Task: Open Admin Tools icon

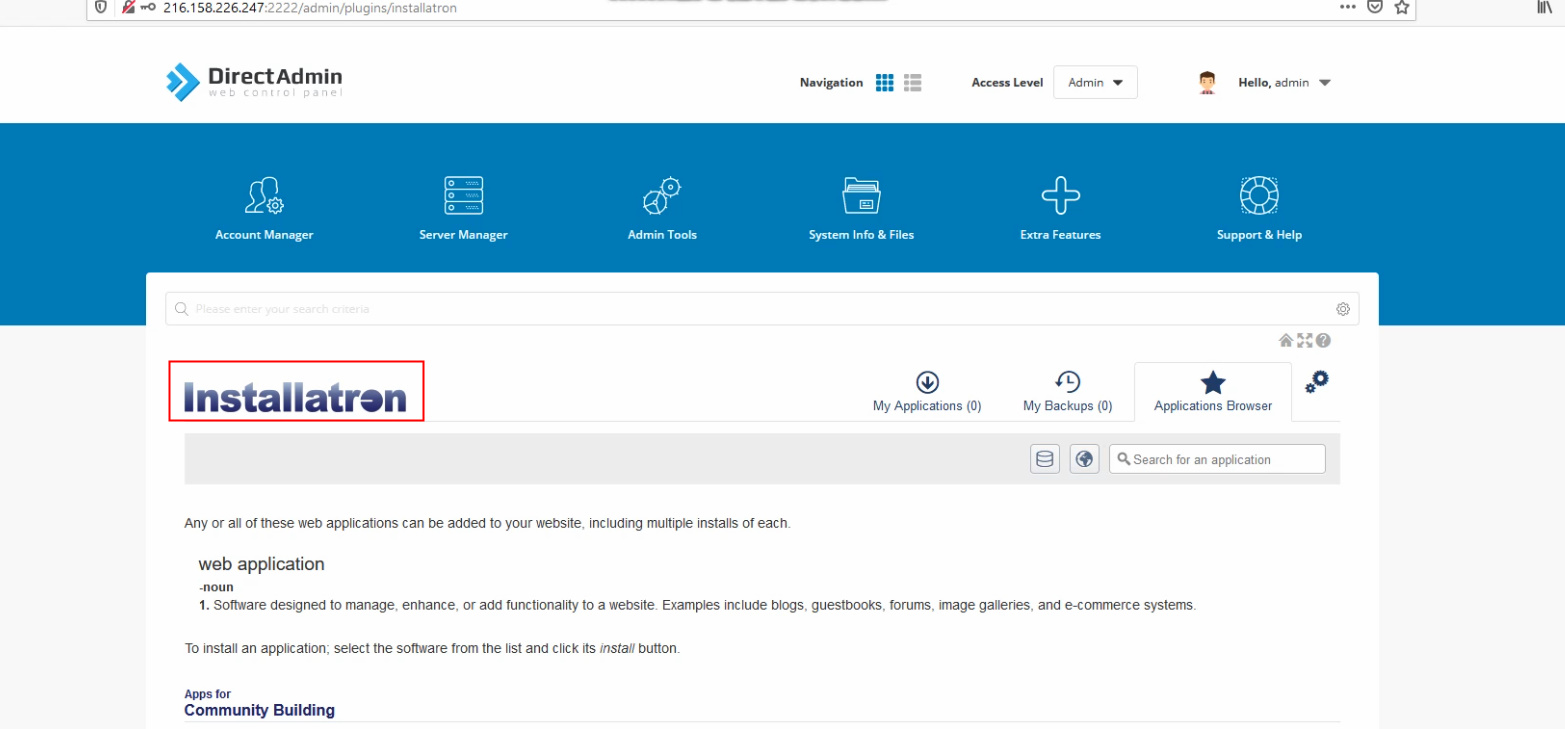Action: pyautogui.click(x=662, y=196)
